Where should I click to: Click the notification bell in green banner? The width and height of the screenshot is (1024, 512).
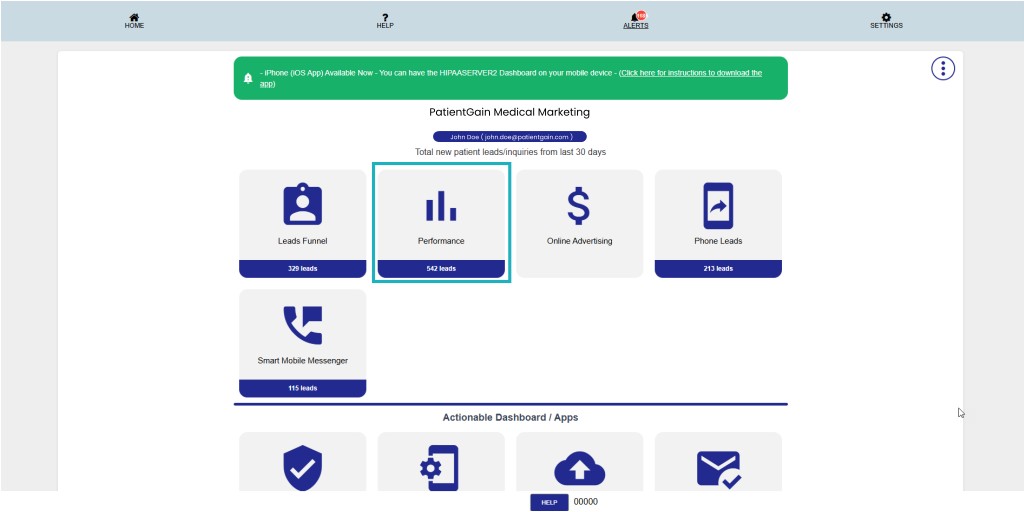248,78
